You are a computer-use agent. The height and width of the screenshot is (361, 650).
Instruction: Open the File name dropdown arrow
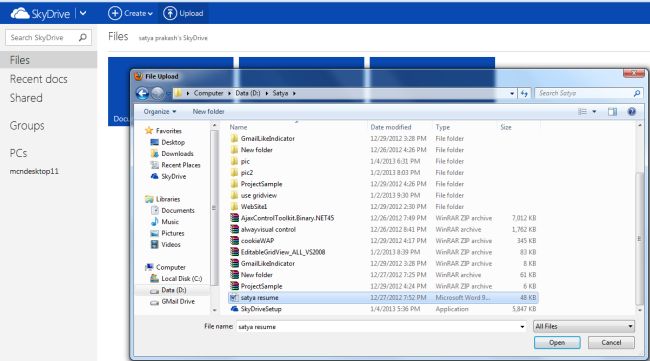tap(522, 327)
